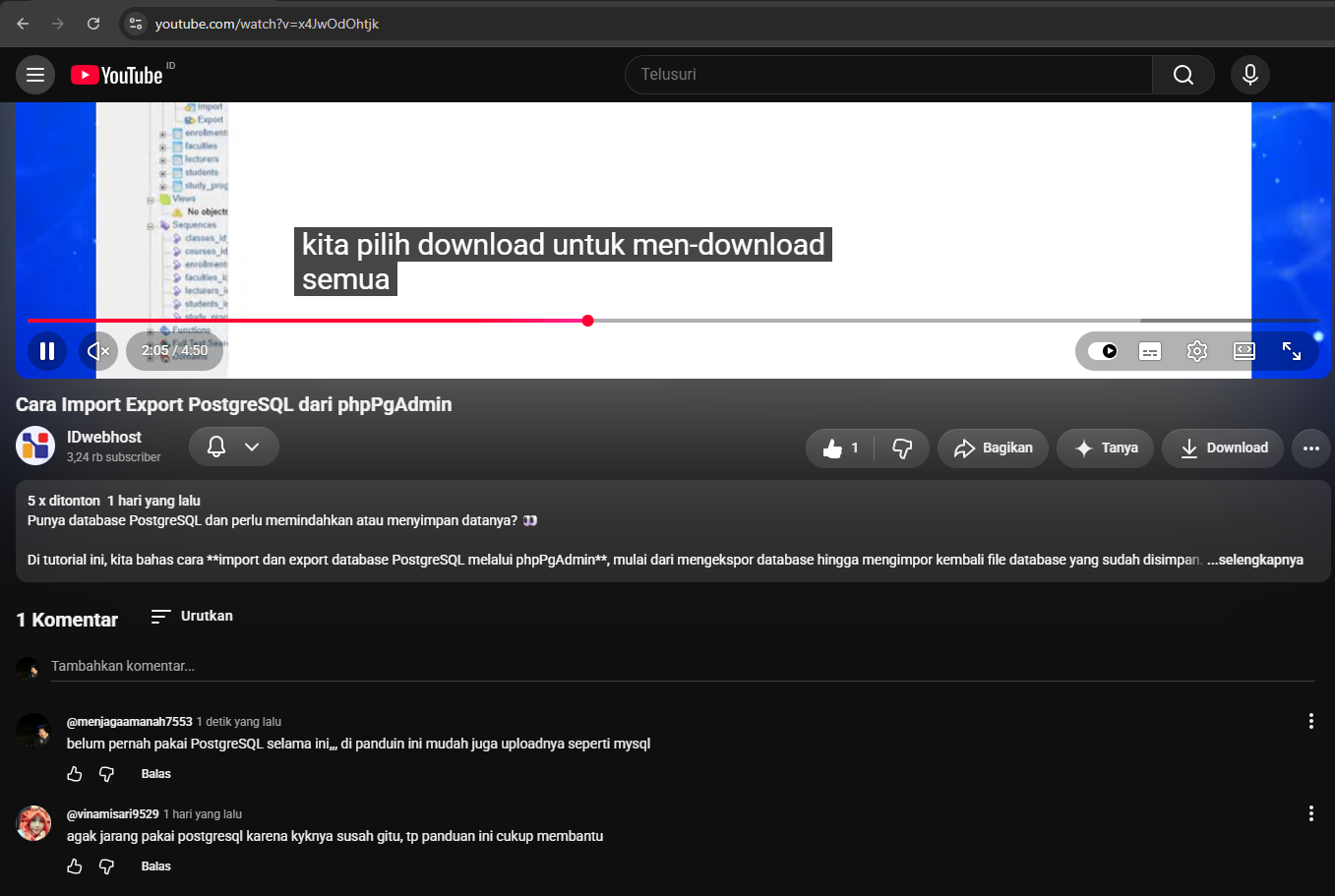
Task: Switch to theater mode view
Action: (1244, 351)
